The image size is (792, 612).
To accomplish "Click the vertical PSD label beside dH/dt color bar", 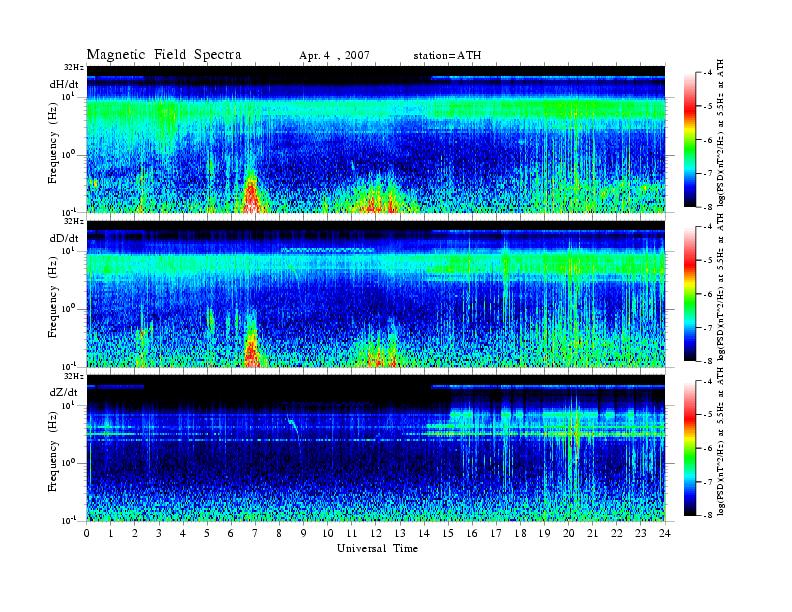I will [x=721, y=132].
